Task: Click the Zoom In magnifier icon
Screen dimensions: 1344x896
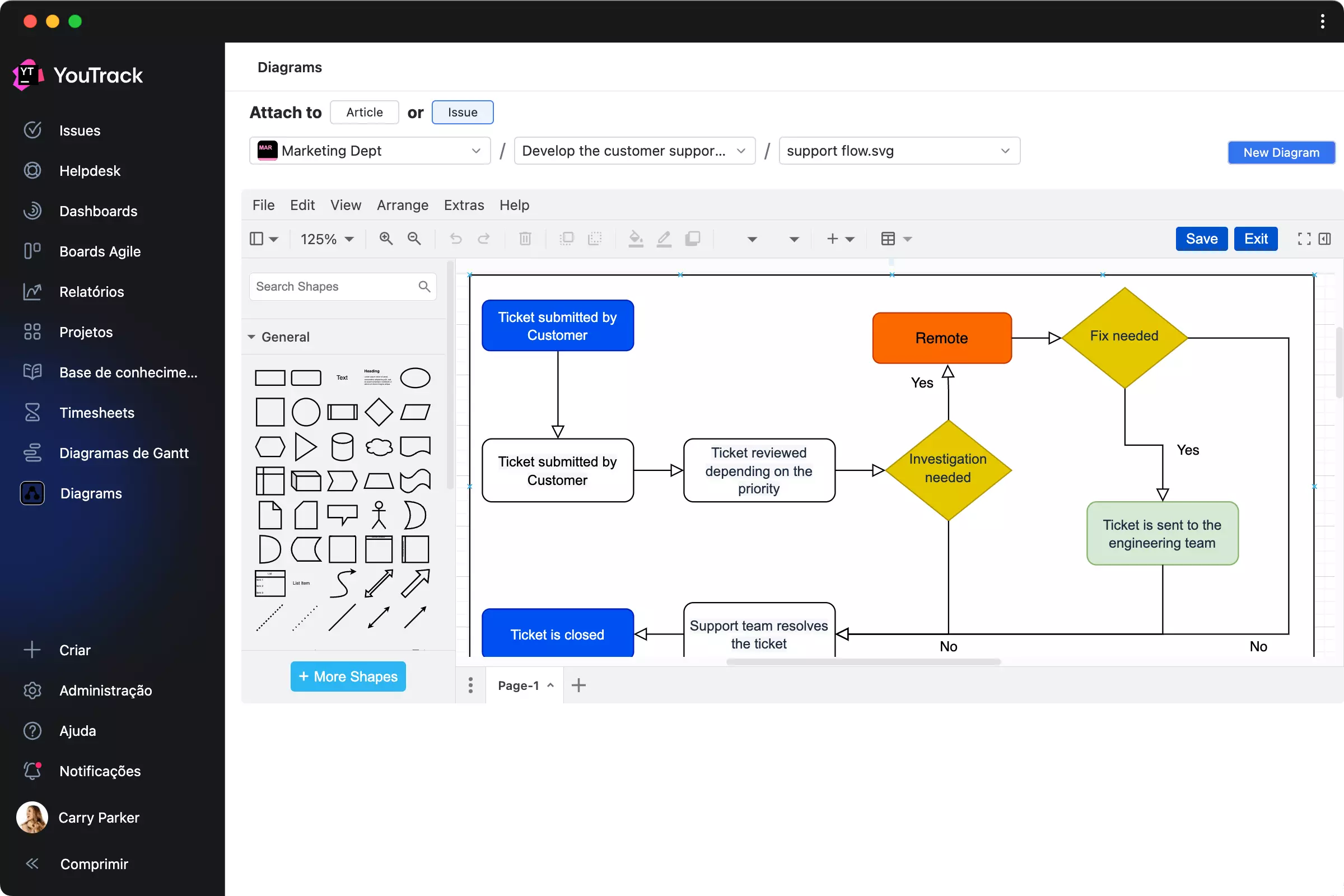Action: pyautogui.click(x=386, y=239)
